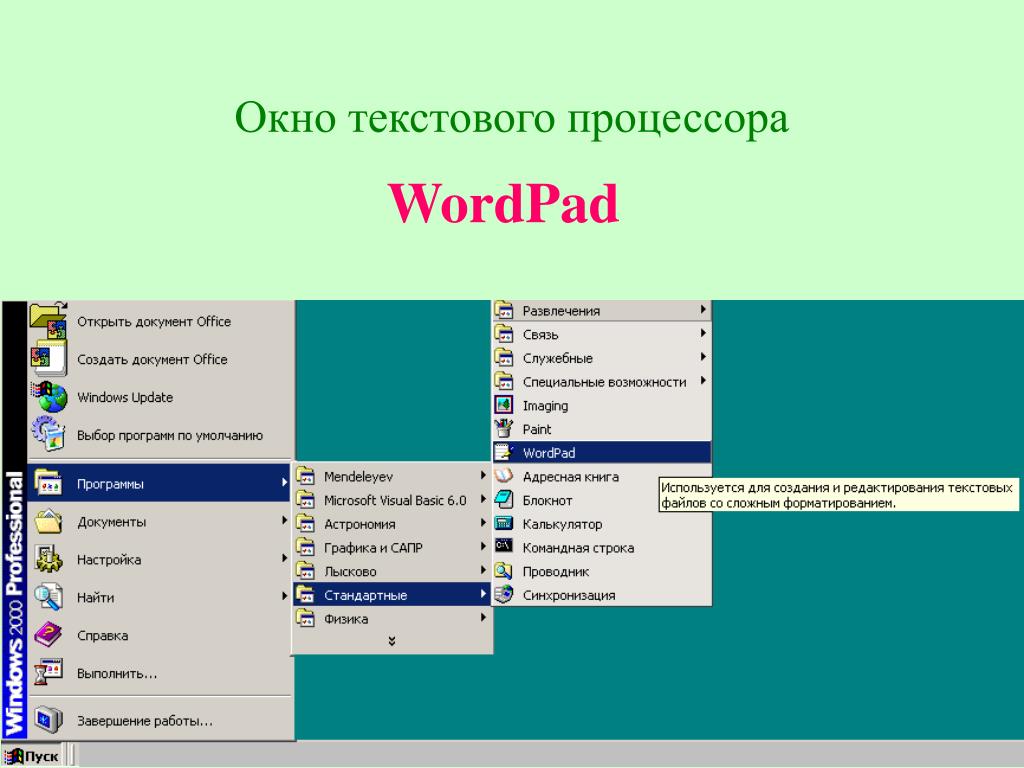The width and height of the screenshot is (1024, 768).
Task: Expand the Программы submenu arrow
Action: pyautogui.click(x=284, y=483)
